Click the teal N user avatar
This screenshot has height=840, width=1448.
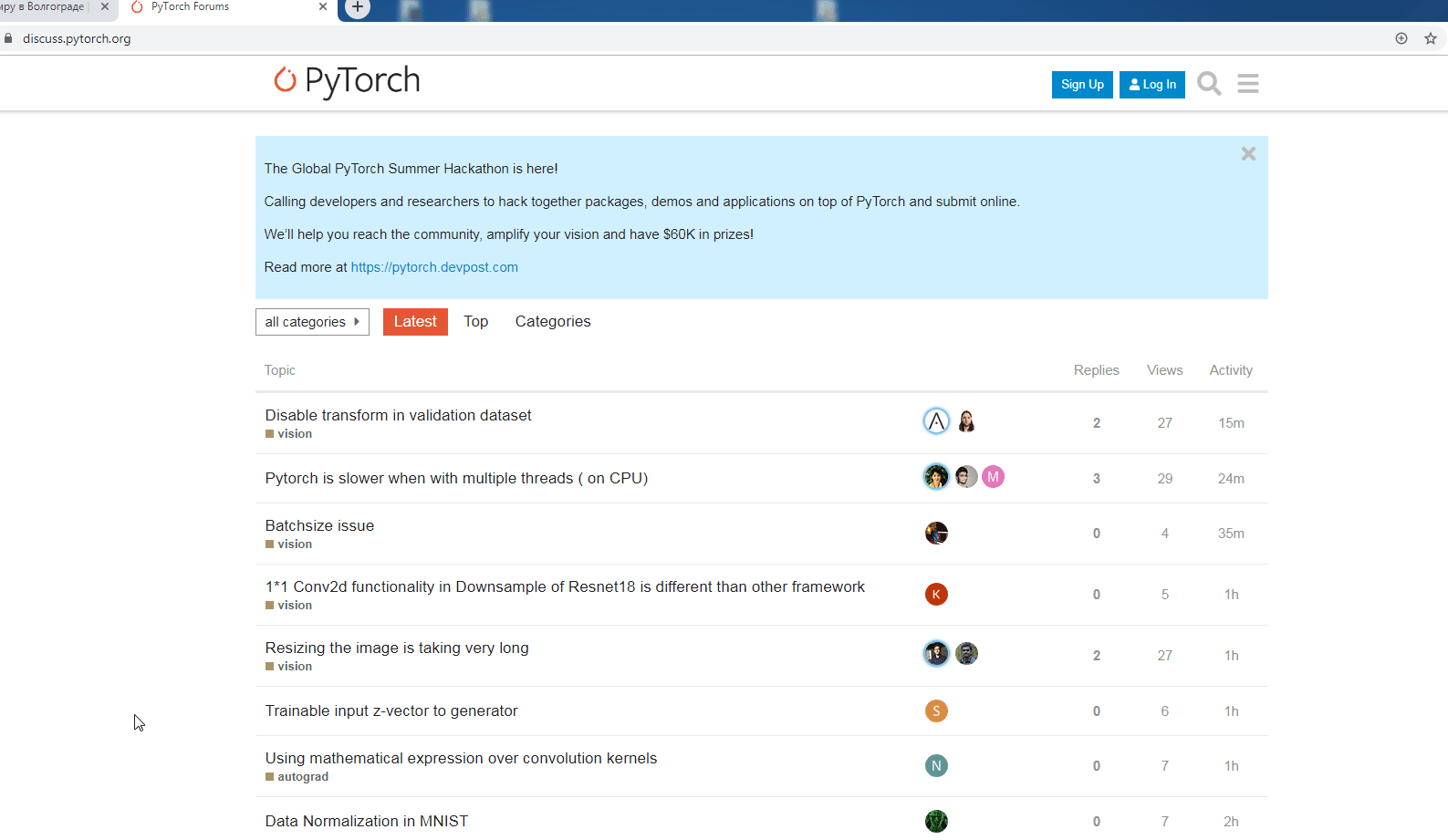point(936,766)
